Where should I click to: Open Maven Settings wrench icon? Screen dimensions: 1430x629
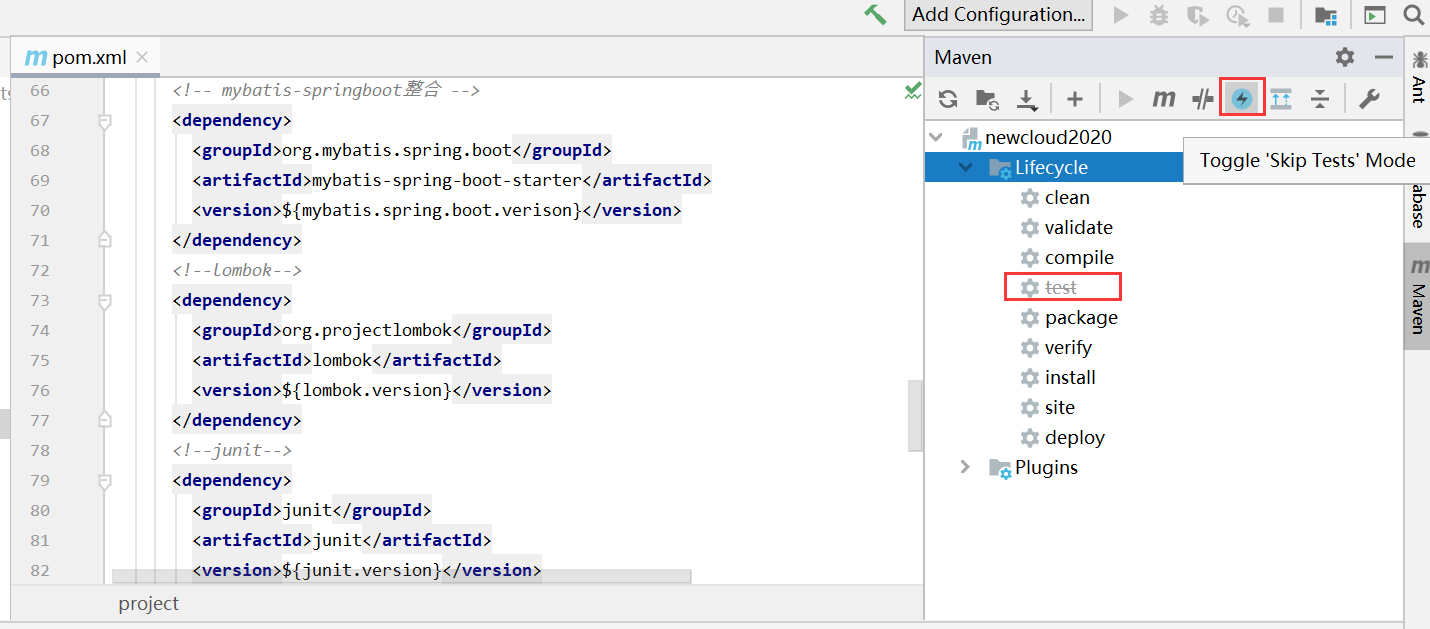coord(1369,99)
